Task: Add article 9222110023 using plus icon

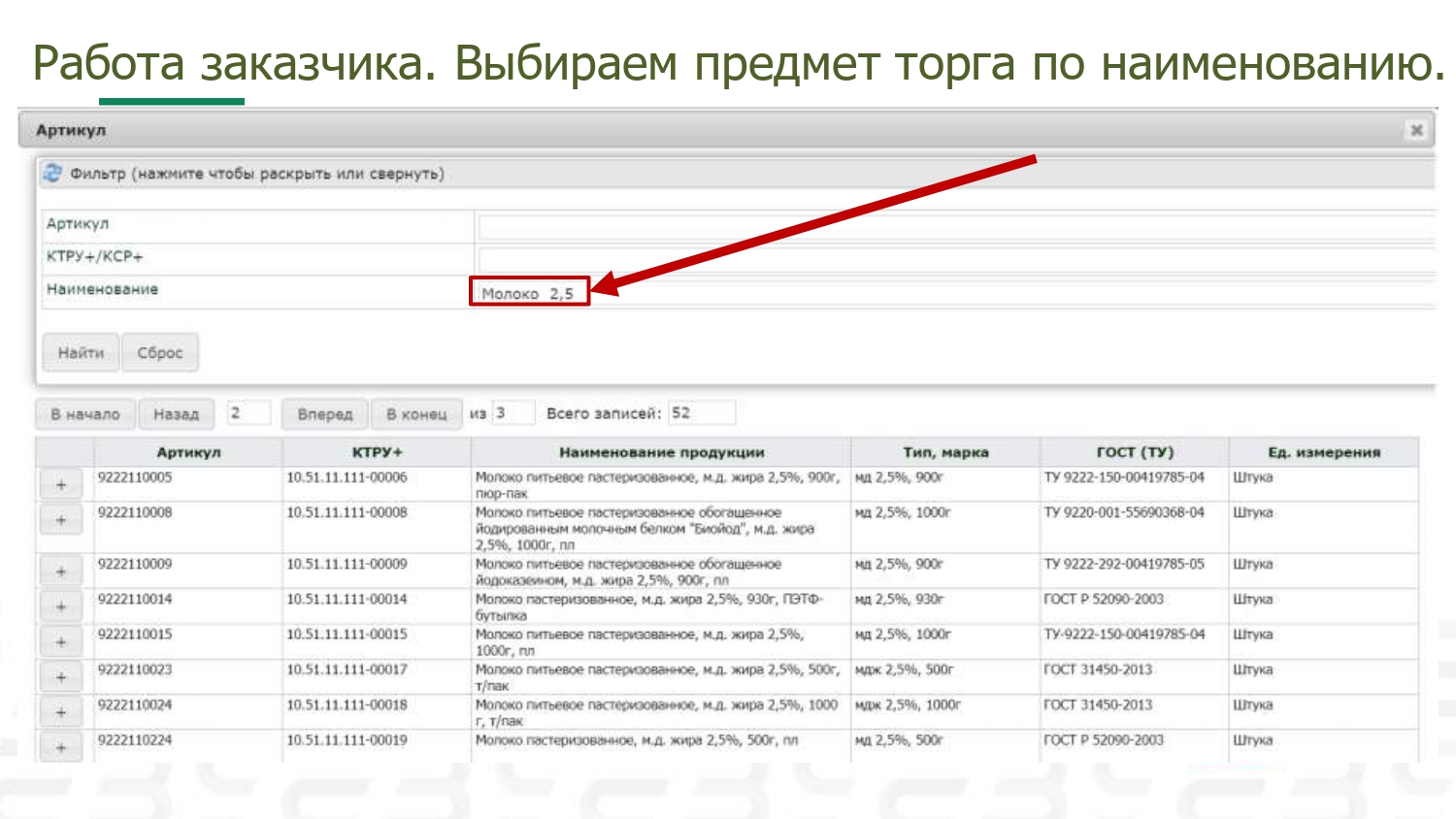Action: click(x=61, y=677)
